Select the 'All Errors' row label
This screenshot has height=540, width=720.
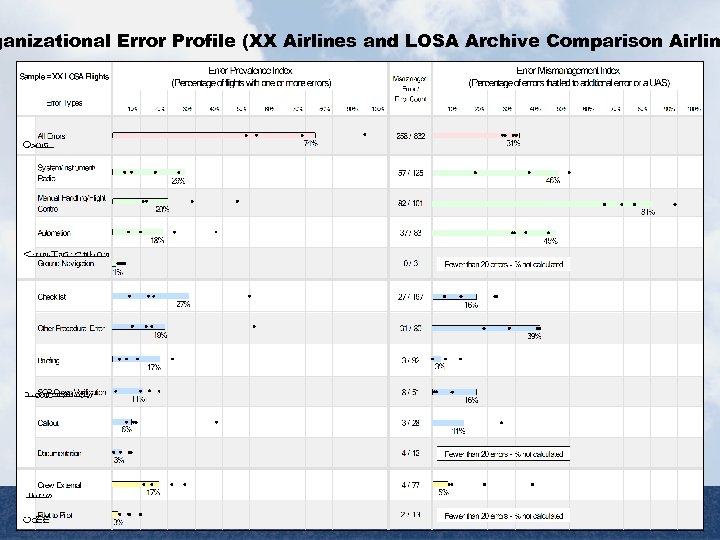coord(51,136)
